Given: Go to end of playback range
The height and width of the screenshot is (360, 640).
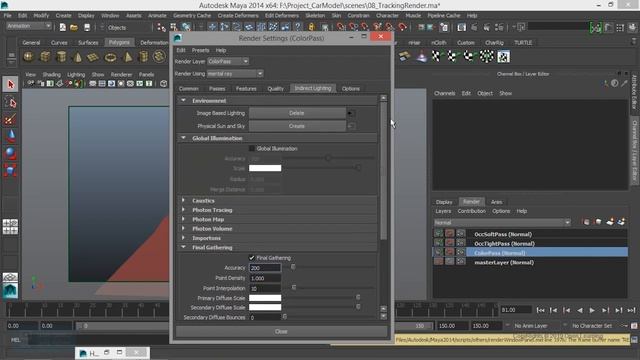Looking at the screenshot, I should 631,310.
